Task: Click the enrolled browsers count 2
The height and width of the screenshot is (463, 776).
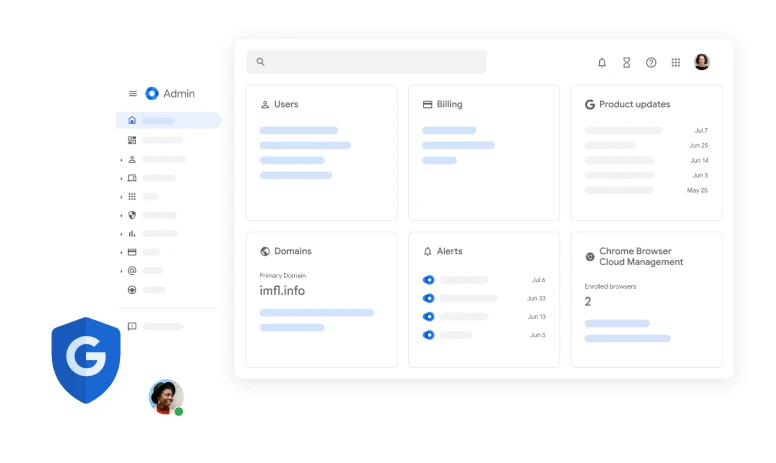Action: pos(588,302)
